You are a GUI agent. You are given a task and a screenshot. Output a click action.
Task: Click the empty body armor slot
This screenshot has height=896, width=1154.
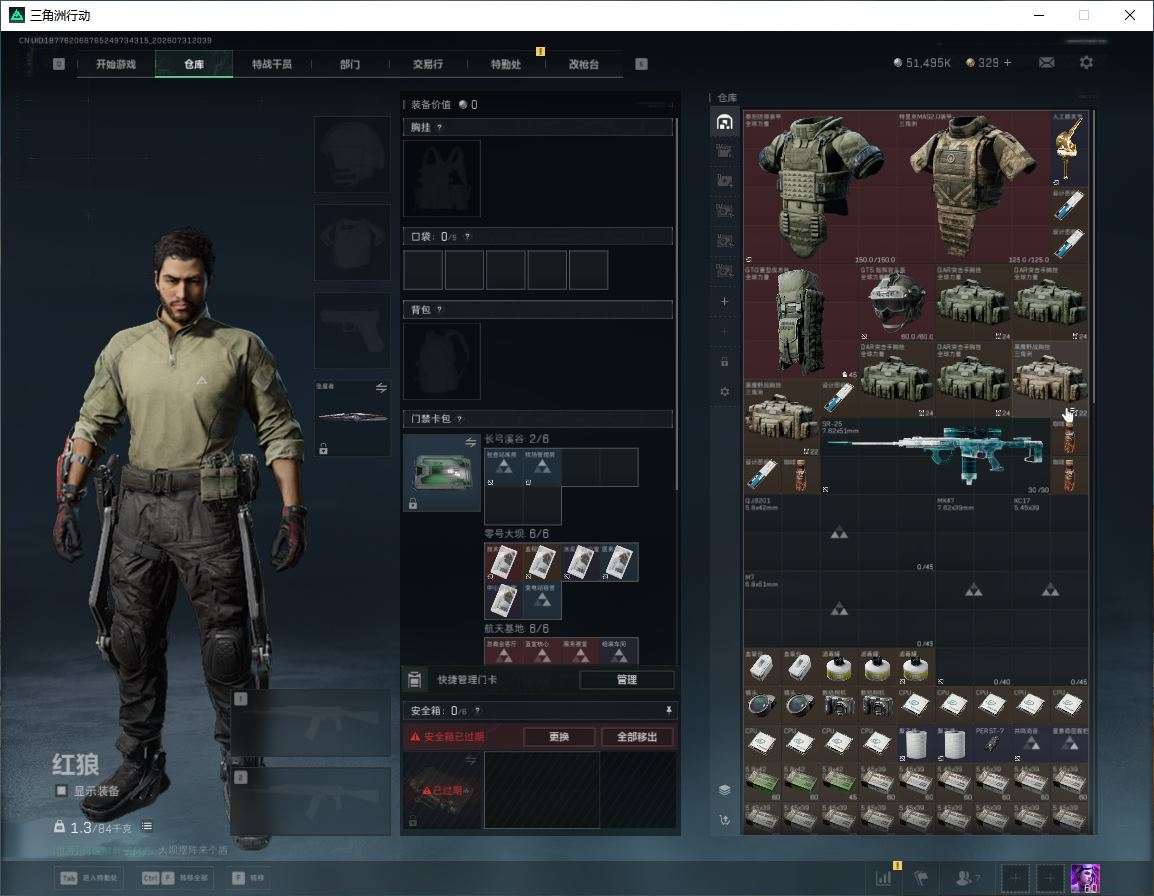coord(352,242)
